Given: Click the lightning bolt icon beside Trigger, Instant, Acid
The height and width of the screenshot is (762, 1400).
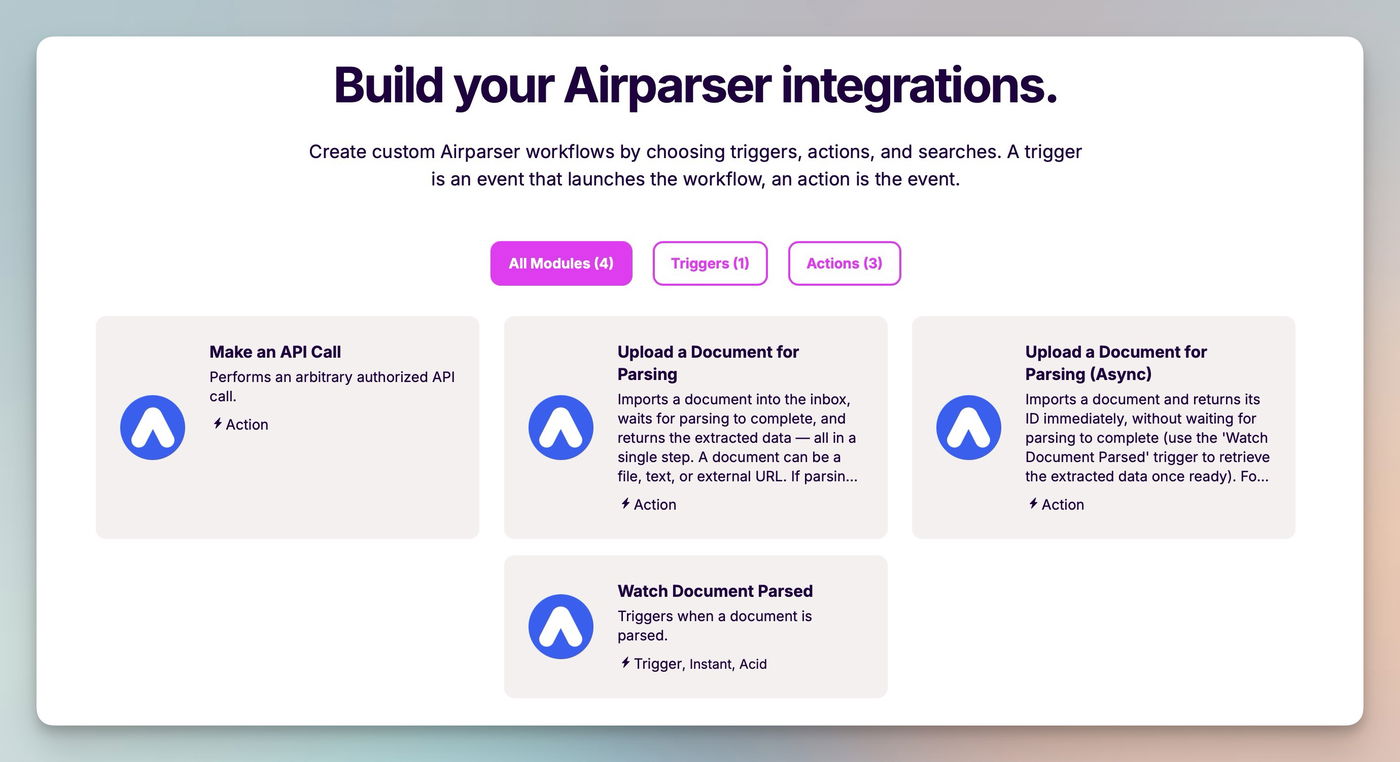Looking at the screenshot, I should [625, 663].
